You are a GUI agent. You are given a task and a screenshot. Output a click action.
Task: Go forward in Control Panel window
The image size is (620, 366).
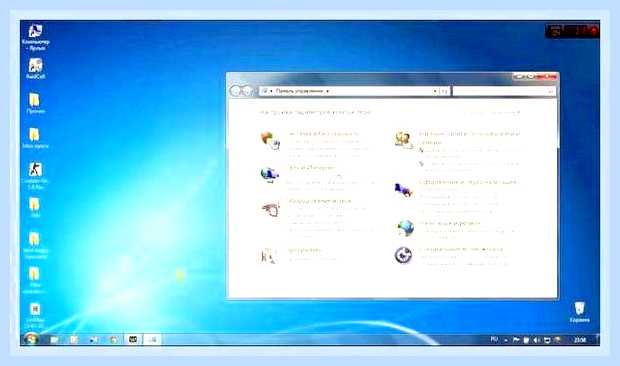pyautogui.click(x=248, y=91)
